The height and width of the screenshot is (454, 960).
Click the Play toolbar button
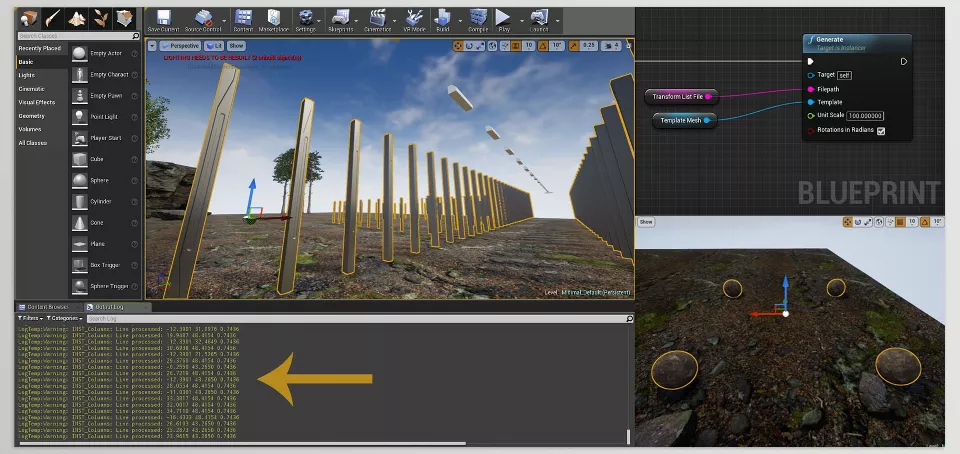pos(503,18)
